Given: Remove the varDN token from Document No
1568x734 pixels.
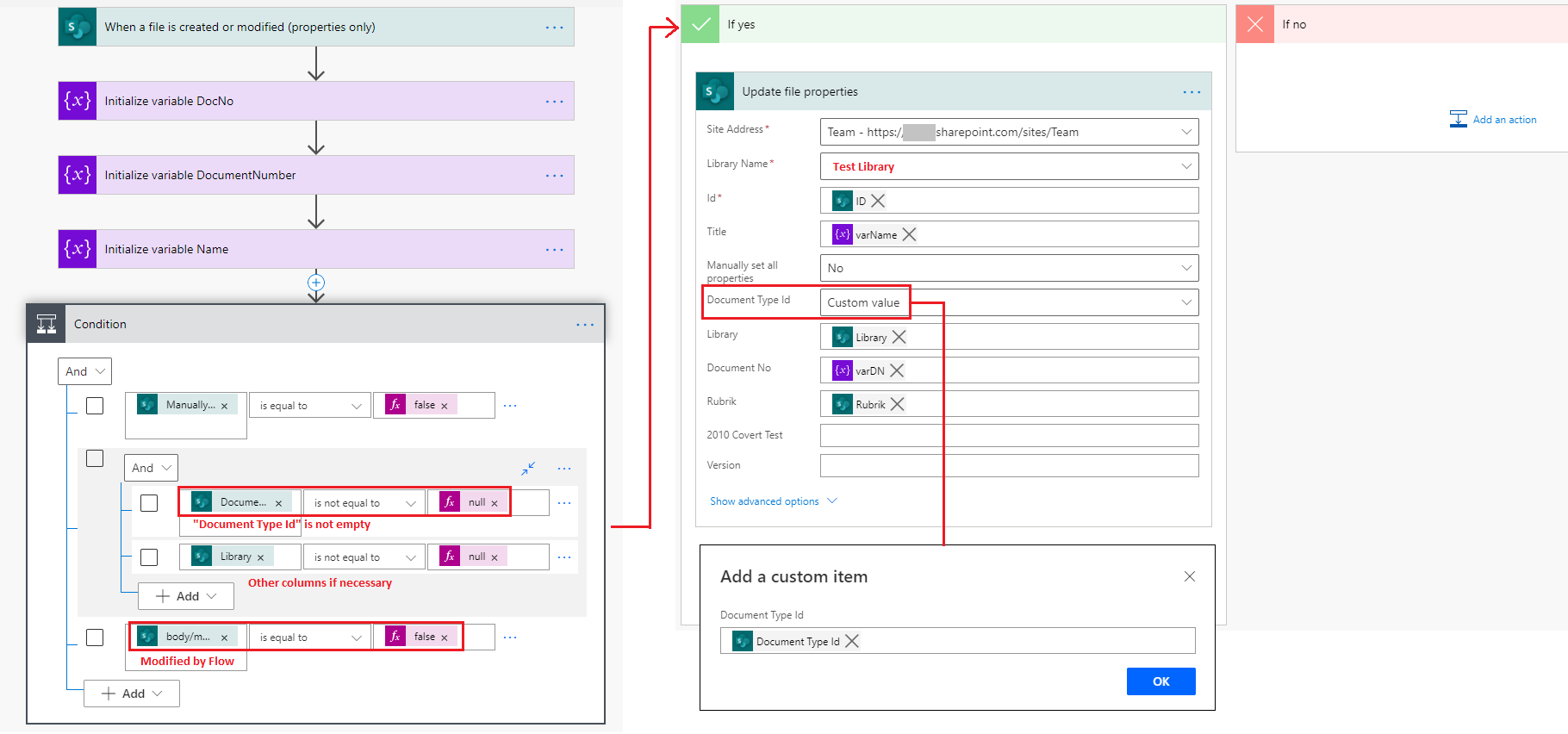Looking at the screenshot, I should [897, 370].
